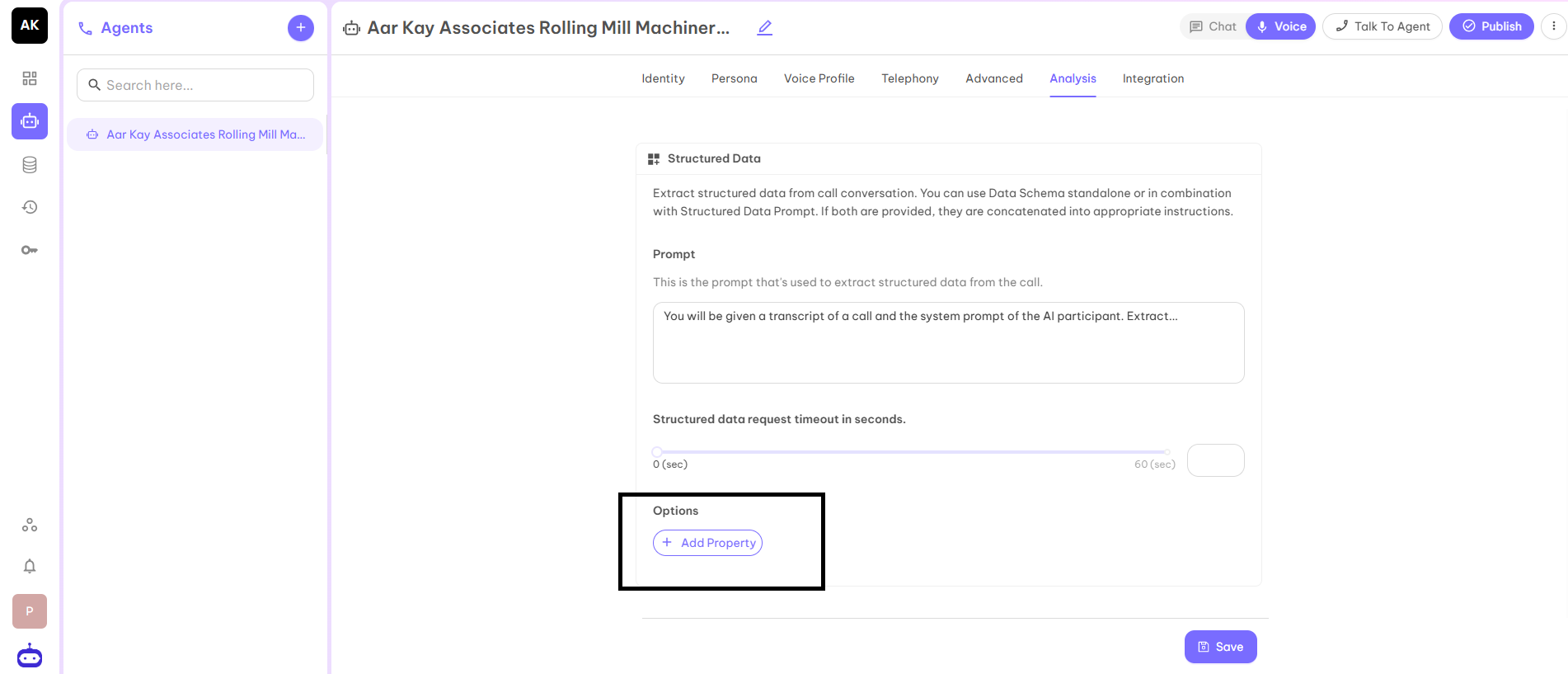Click the AK workspace logo
This screenshot has height=674, width=1568.
click(30, 26)
